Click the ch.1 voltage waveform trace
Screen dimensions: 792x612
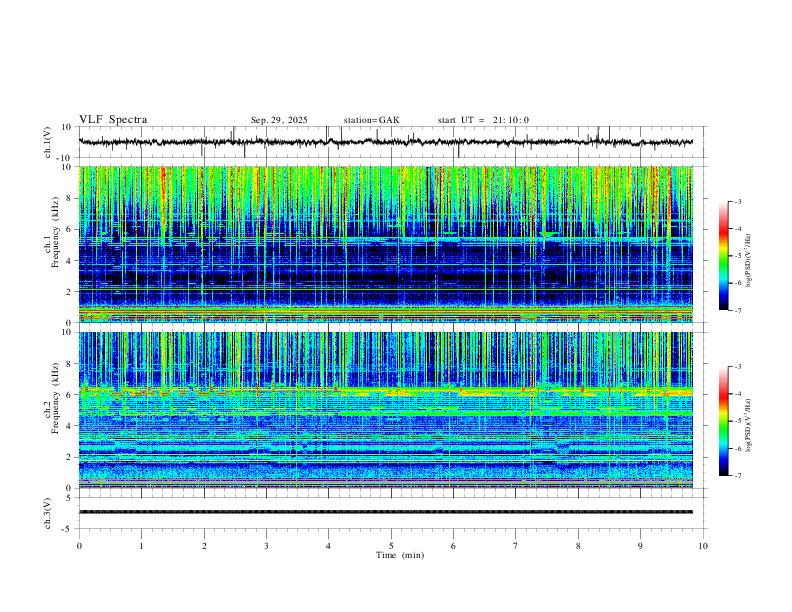385,142
